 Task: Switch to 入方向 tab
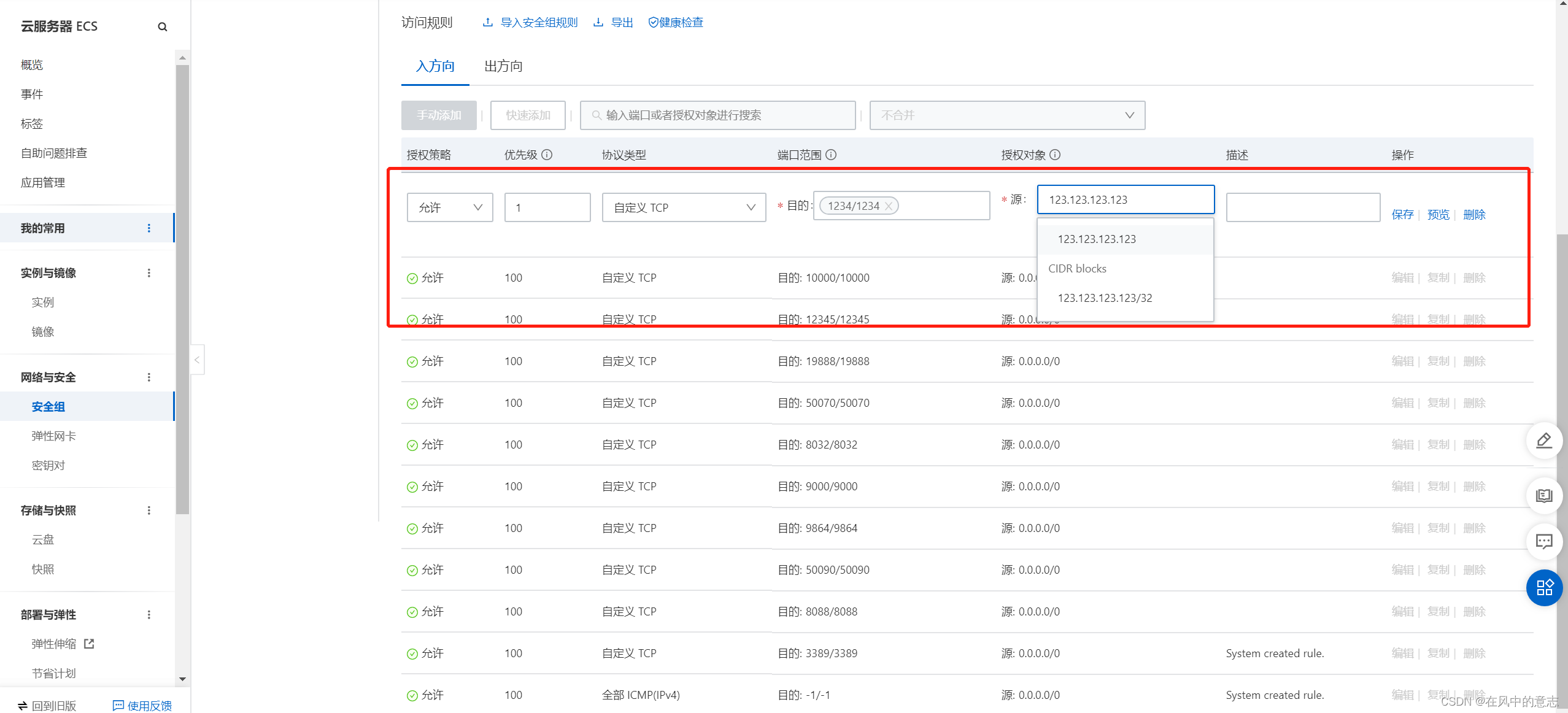click(435, 66)
